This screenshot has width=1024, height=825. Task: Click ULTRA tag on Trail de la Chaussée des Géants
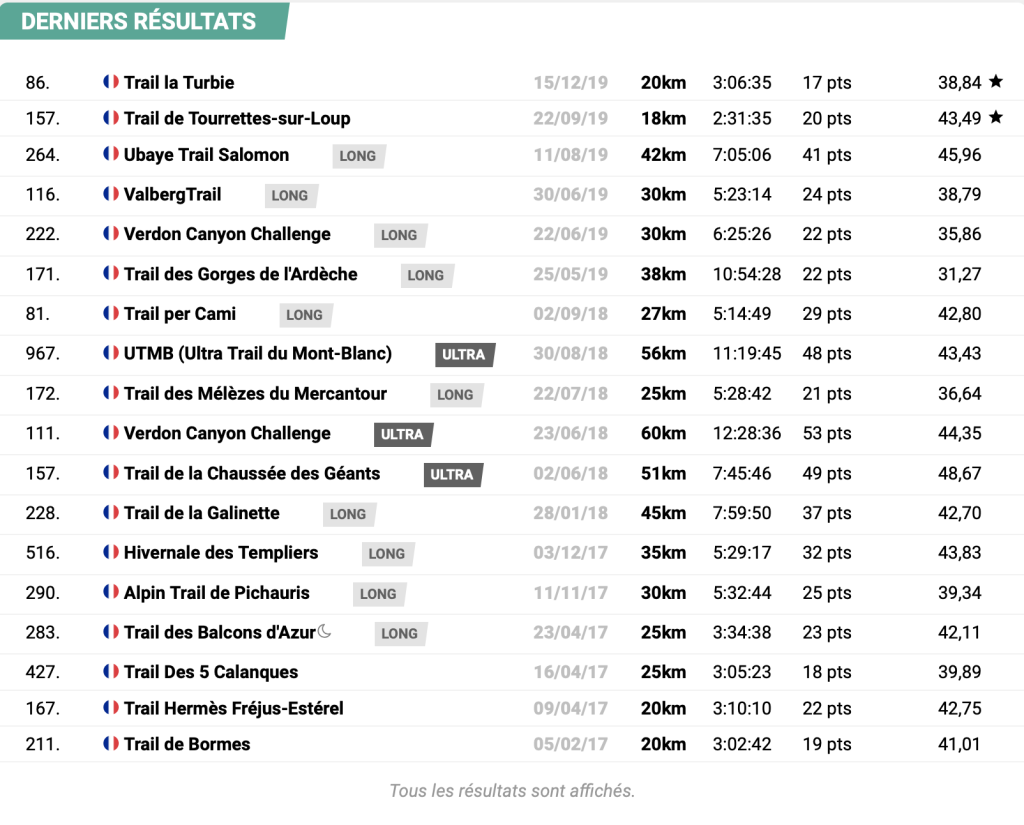click(x=452, y=474)
